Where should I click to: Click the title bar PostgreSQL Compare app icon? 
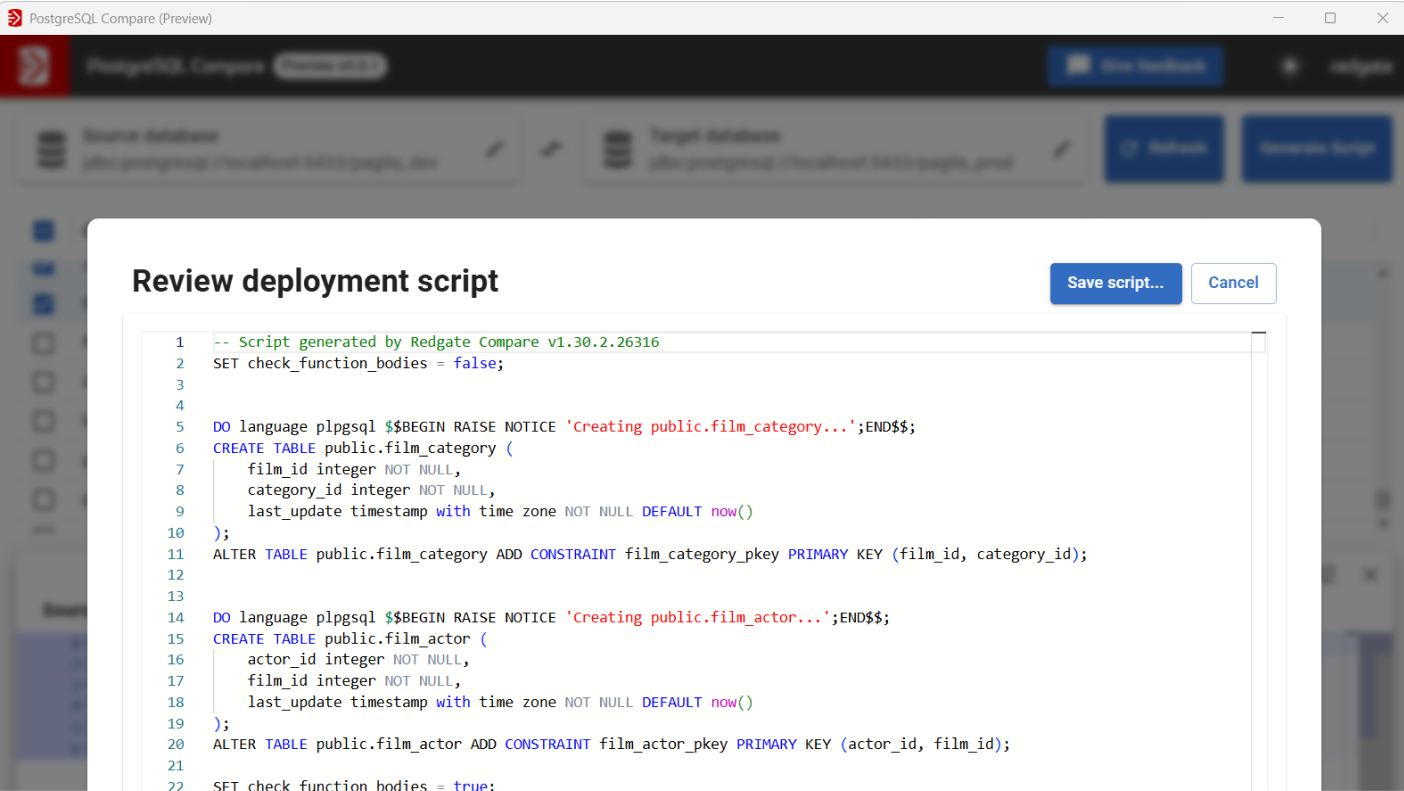pos(14,18)
